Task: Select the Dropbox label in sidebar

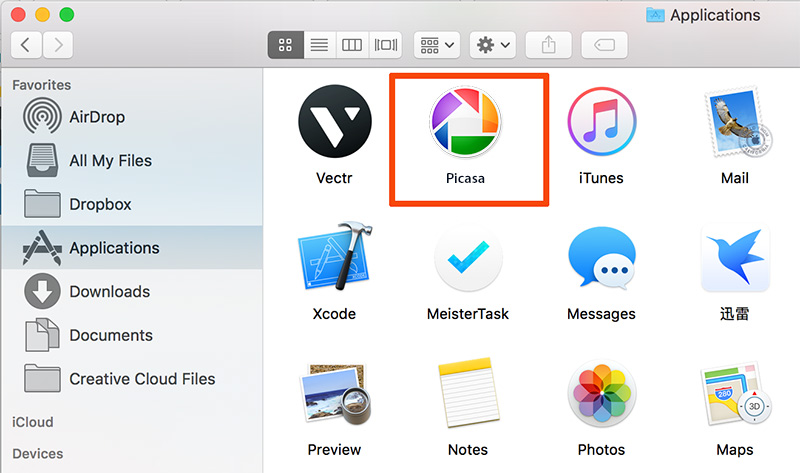Action: click(101, 204)
